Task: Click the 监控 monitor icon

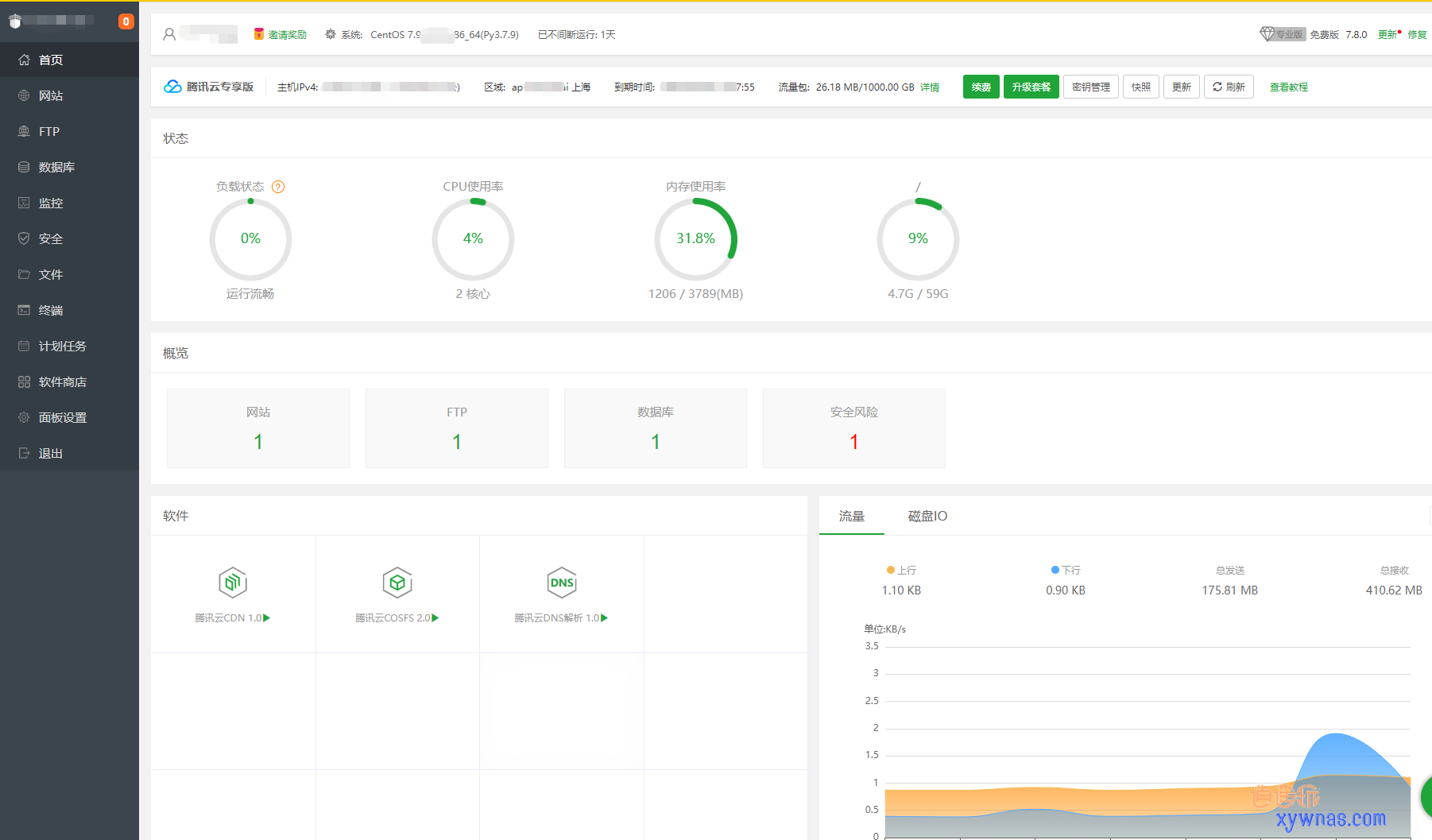Action: (24, 203)
